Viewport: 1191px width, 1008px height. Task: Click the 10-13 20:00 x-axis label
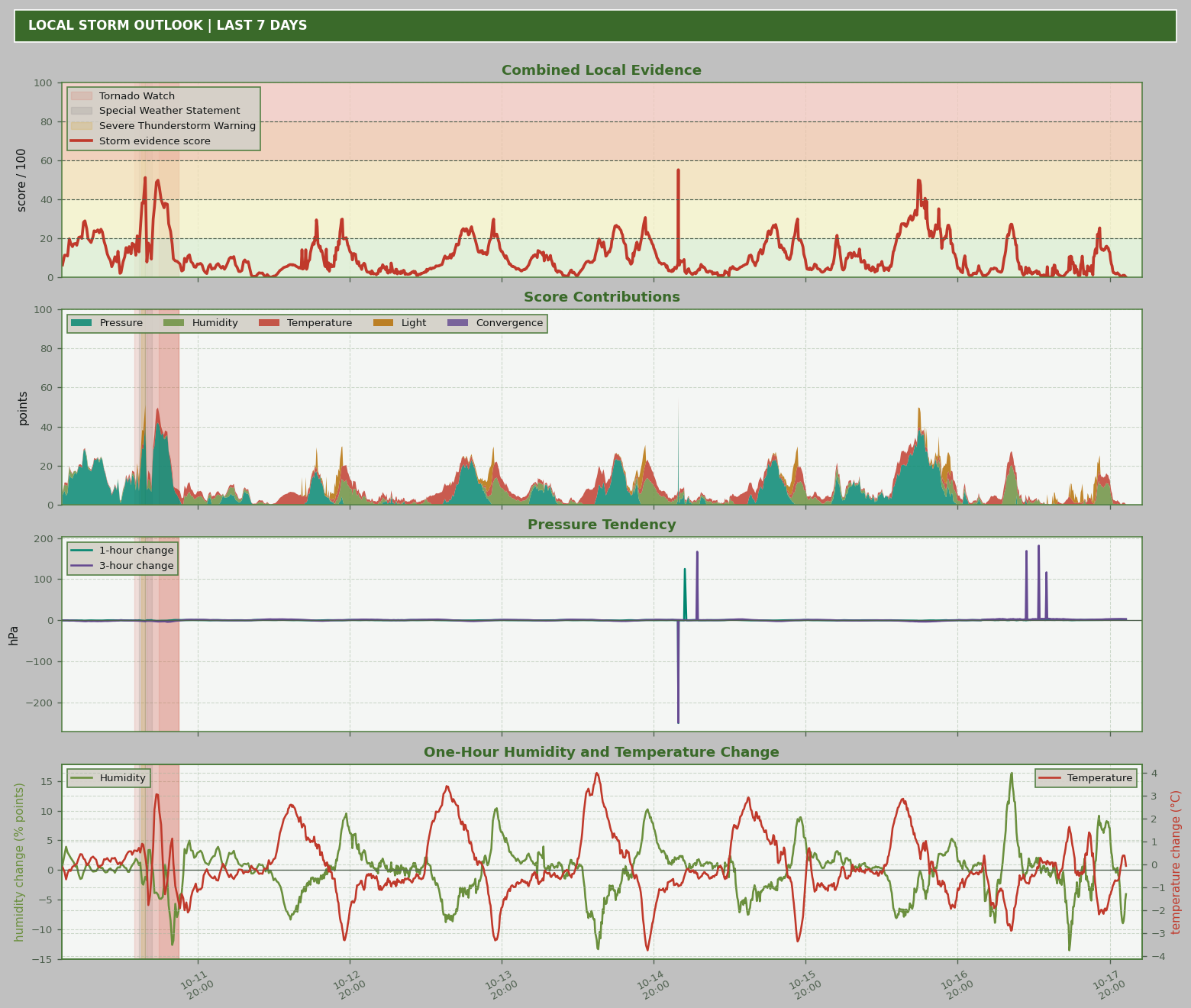click(501, 984)
